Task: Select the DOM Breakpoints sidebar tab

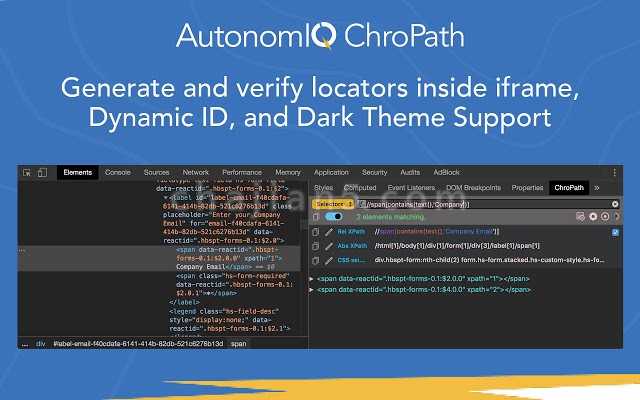Action: coord(473,188)
